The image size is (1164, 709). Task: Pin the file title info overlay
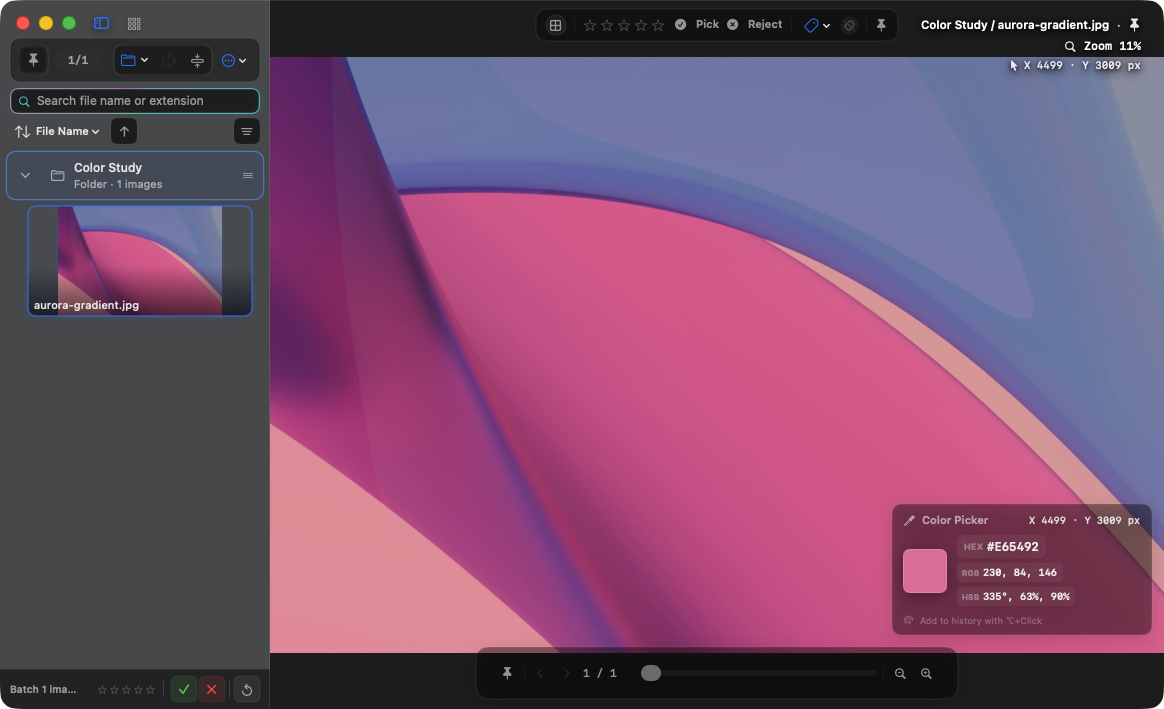1134,25
